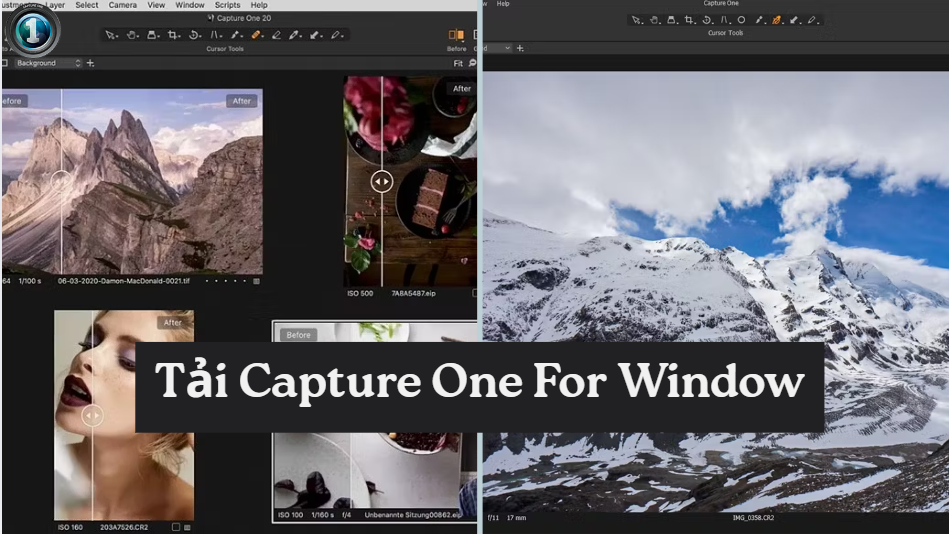
Task: Click the After label on mountain photo
Action: click(242, 101)
